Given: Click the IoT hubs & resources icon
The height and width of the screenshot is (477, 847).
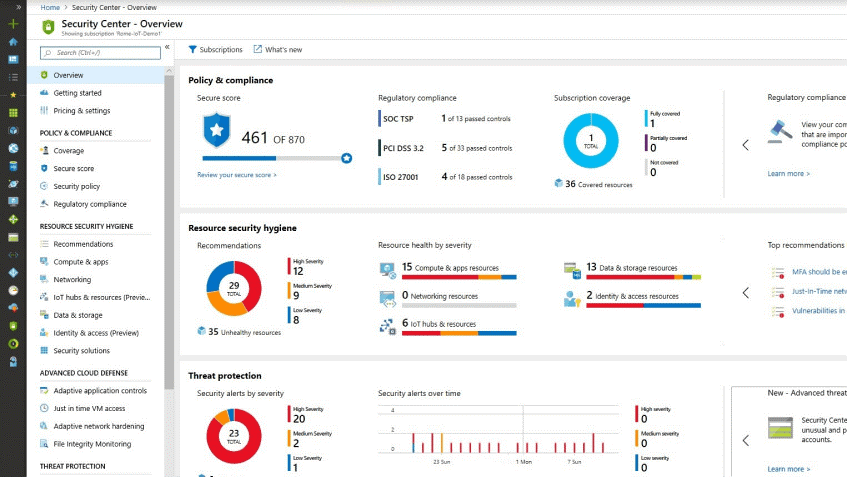Looking at the screenshot, I should [x=388, y=327].
